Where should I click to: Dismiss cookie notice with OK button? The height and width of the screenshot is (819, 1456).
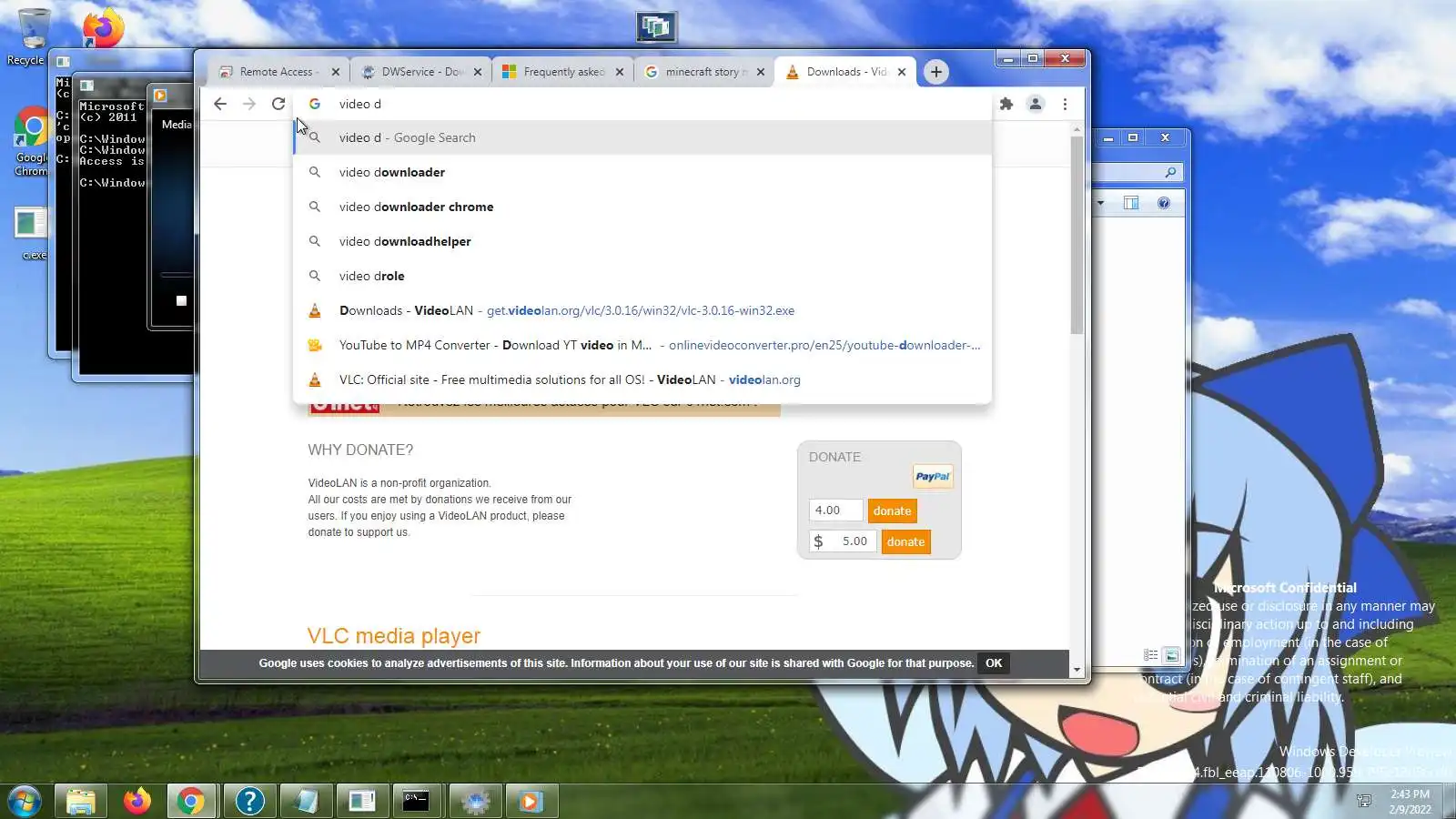click(994, 663)
